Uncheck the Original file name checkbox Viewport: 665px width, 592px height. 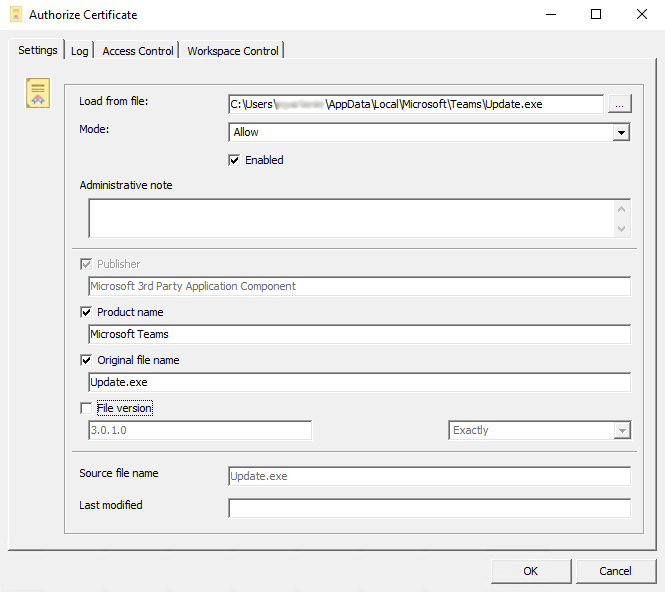[85, 360]
